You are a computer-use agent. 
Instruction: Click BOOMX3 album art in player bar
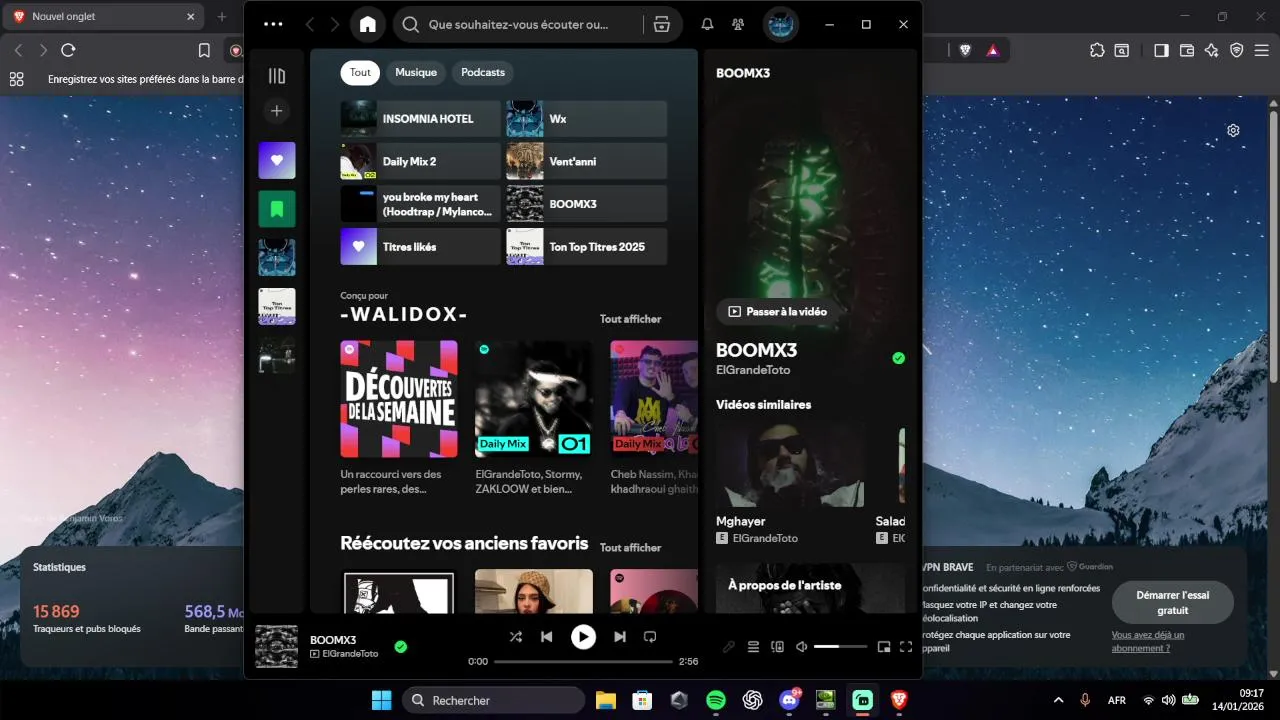click(277, 647)
